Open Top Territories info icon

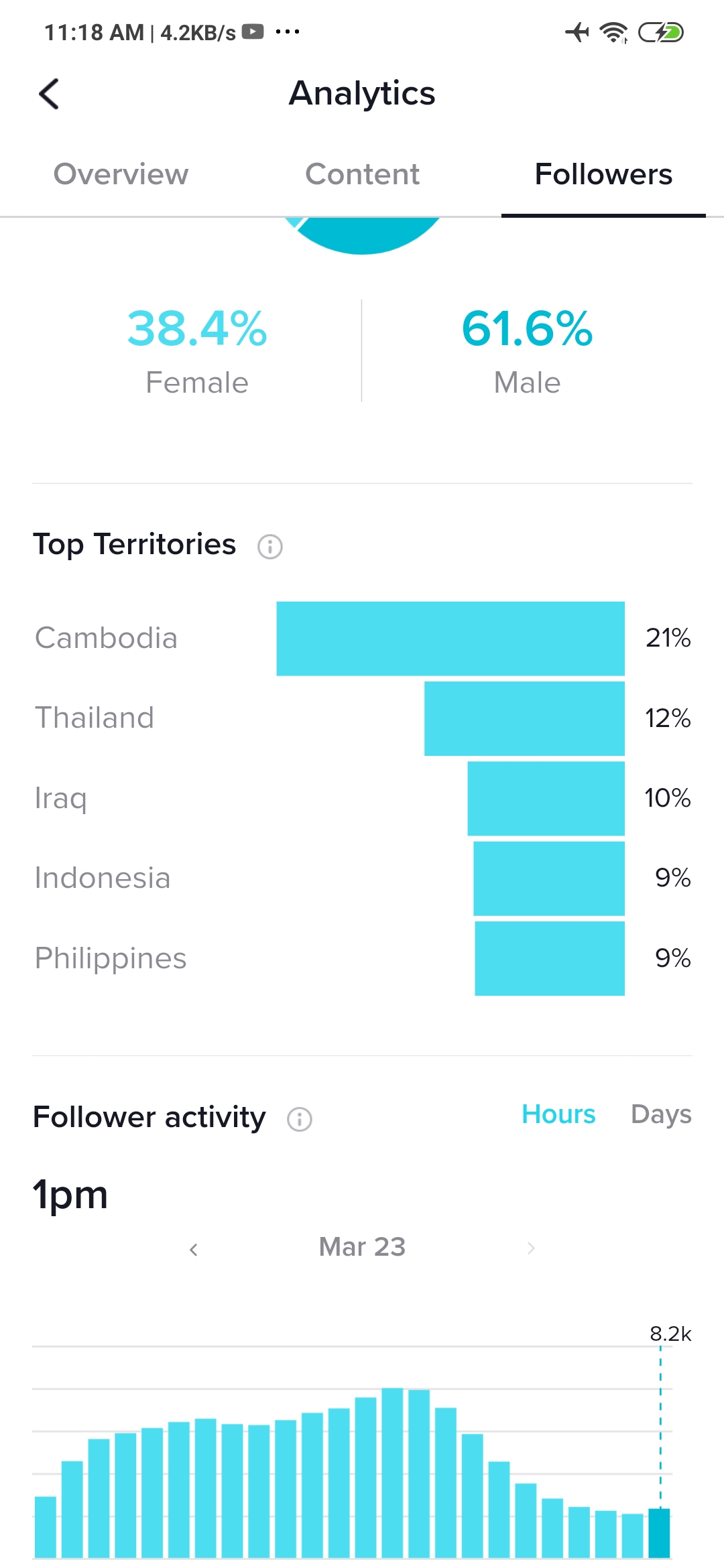270,547
